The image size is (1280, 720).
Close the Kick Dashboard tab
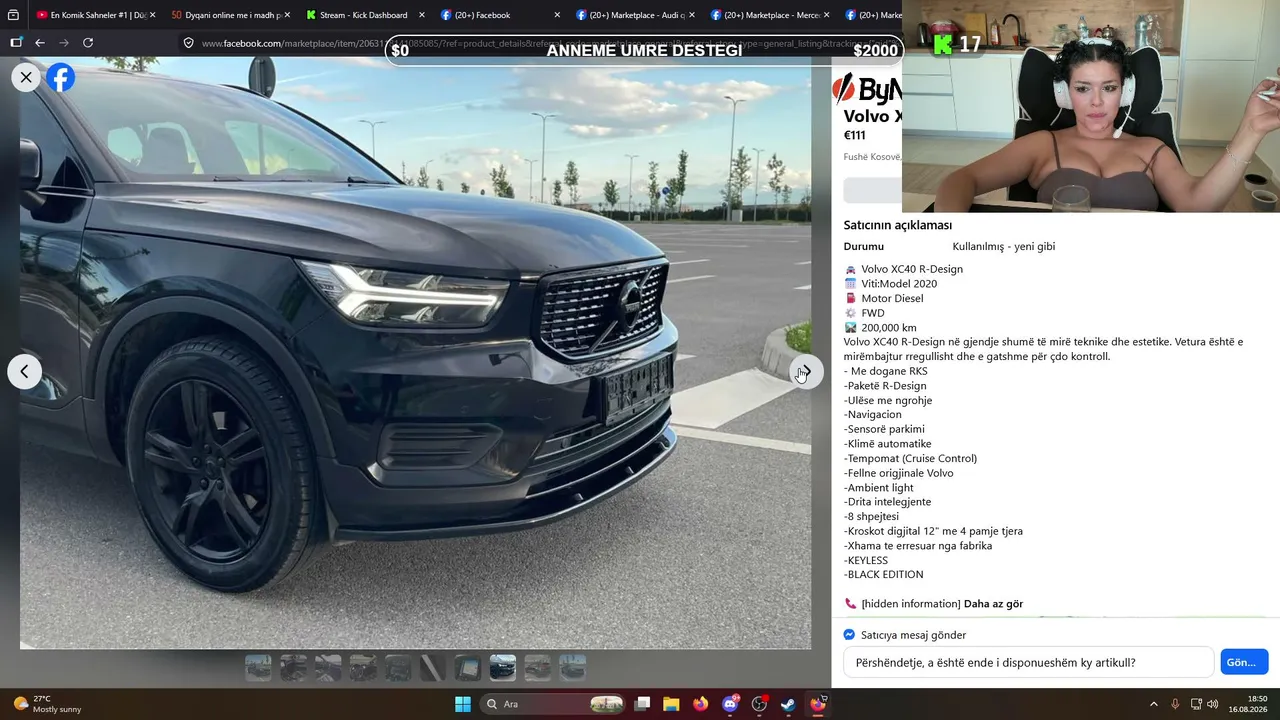point(422,15)
